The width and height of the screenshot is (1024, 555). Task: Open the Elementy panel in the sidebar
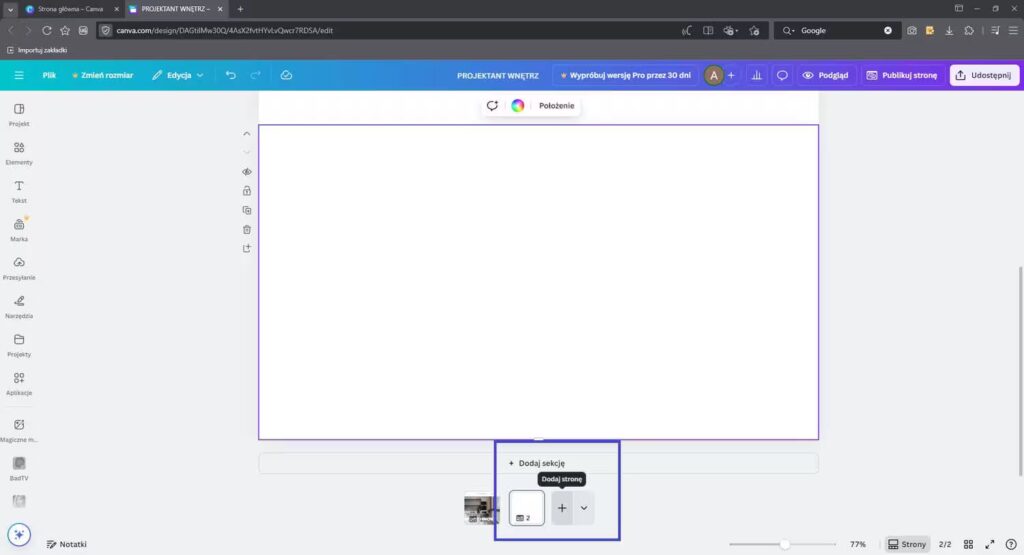click(x=19, y=153)
